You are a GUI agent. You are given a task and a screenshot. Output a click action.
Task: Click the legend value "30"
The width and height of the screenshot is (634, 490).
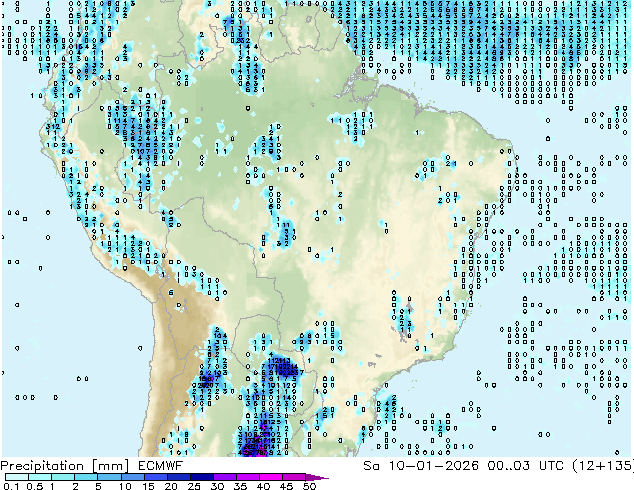coord(217,486)
